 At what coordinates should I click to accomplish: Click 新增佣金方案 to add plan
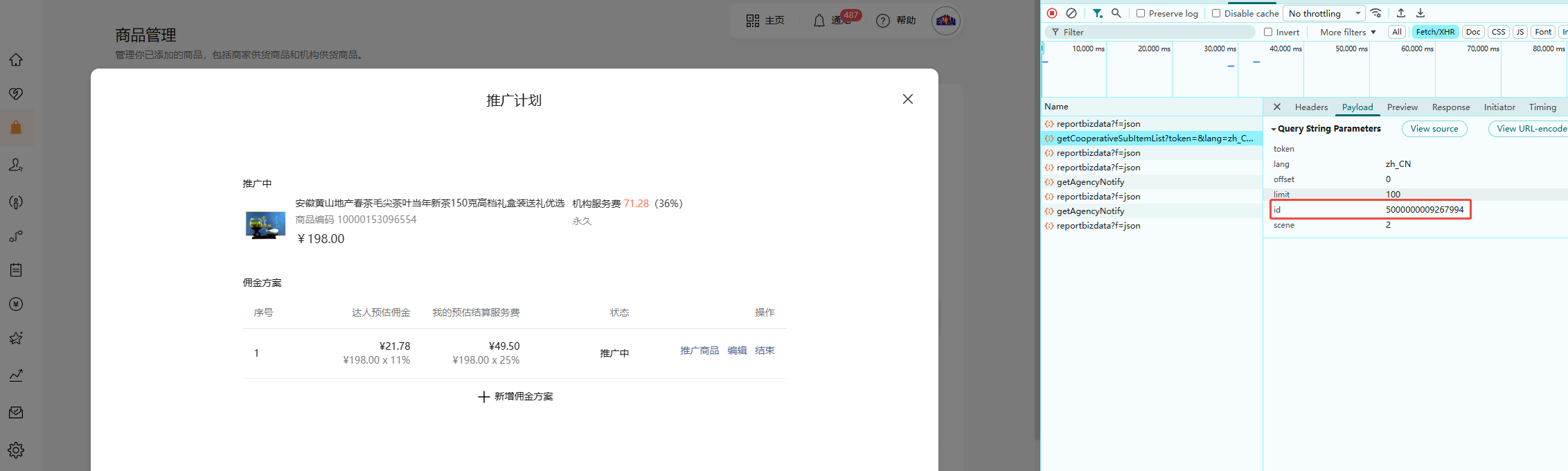pos(515,397)
